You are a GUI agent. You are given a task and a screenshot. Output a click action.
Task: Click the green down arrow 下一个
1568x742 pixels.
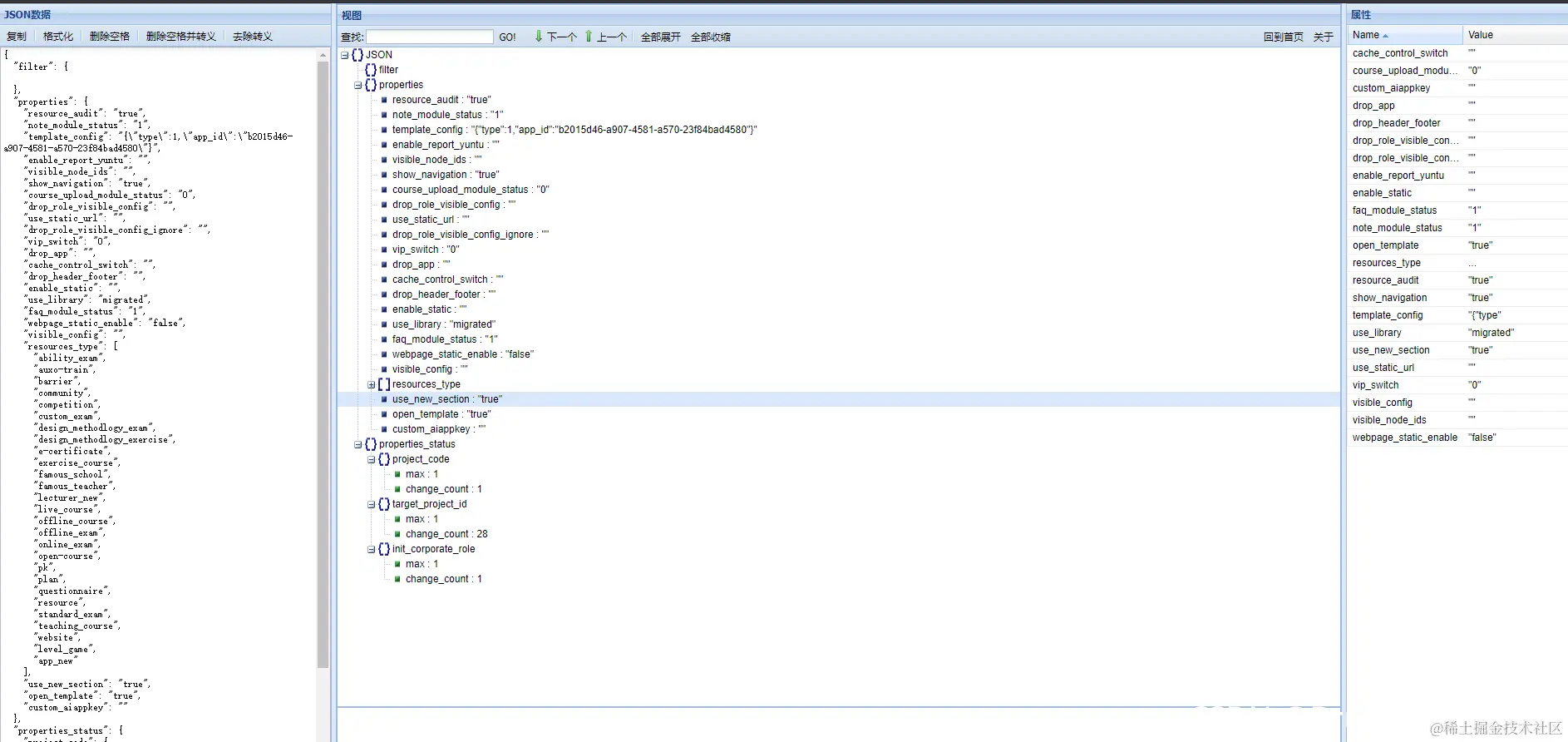tap(555, 37)
